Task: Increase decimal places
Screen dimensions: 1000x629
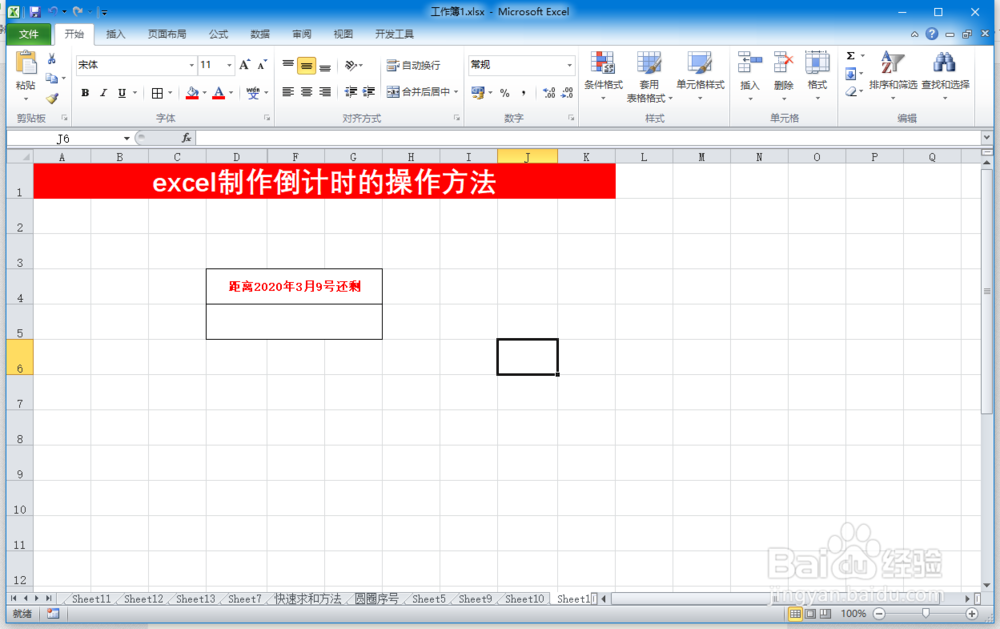Action: click(549, 93)
